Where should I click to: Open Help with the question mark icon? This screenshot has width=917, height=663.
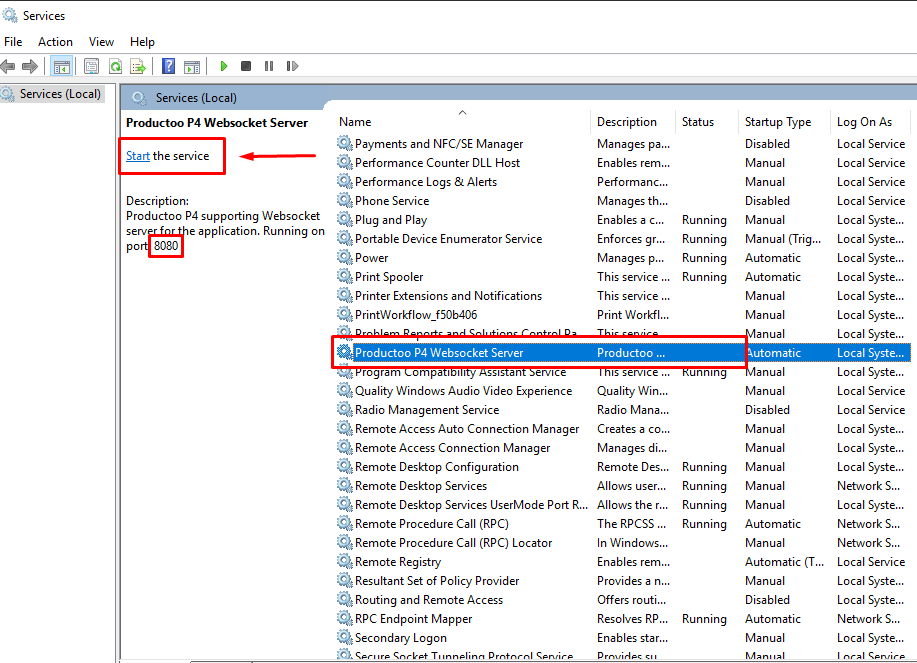click(168, 66)
